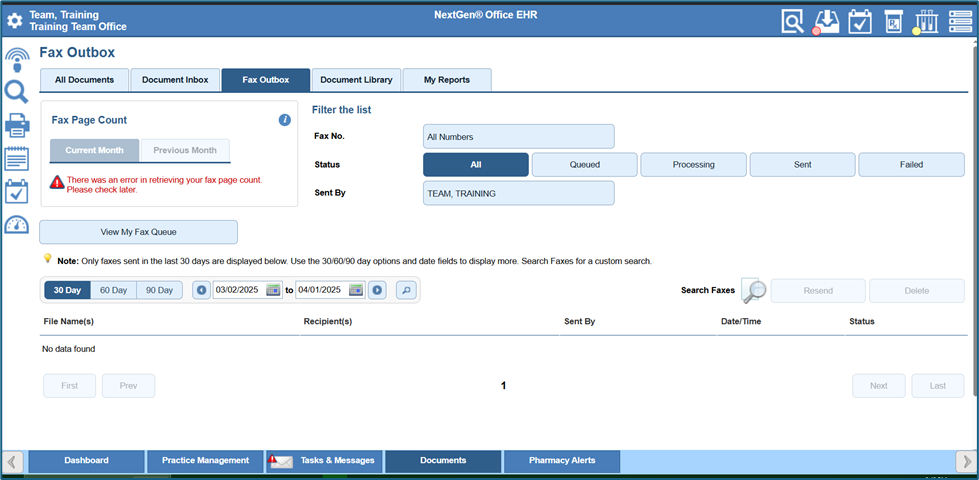Screen dimensions: 979x480
Task: Click the Date/Time column header
Action: pos(741,321)
